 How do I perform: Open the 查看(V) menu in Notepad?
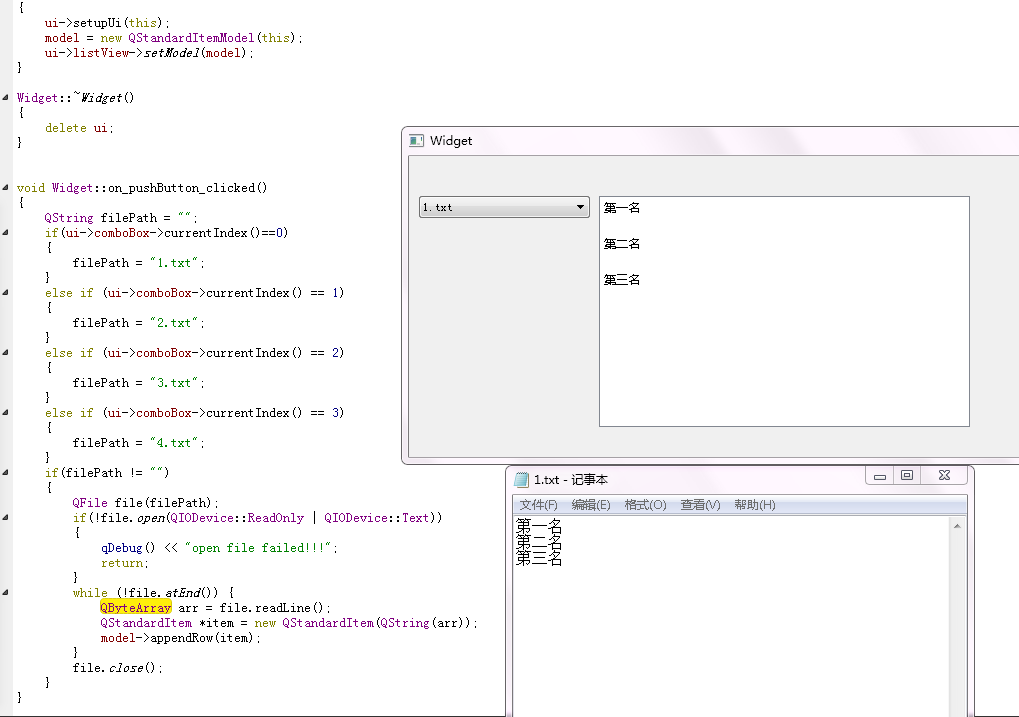coord(700,505)
